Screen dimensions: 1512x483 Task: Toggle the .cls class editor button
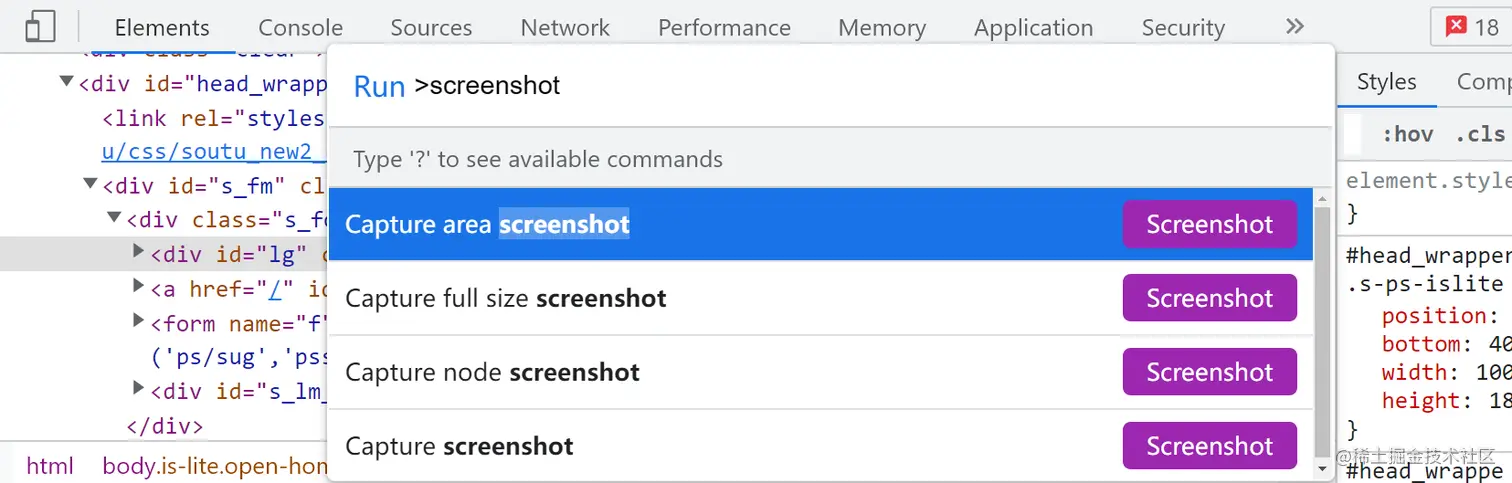coord(1479,134)
